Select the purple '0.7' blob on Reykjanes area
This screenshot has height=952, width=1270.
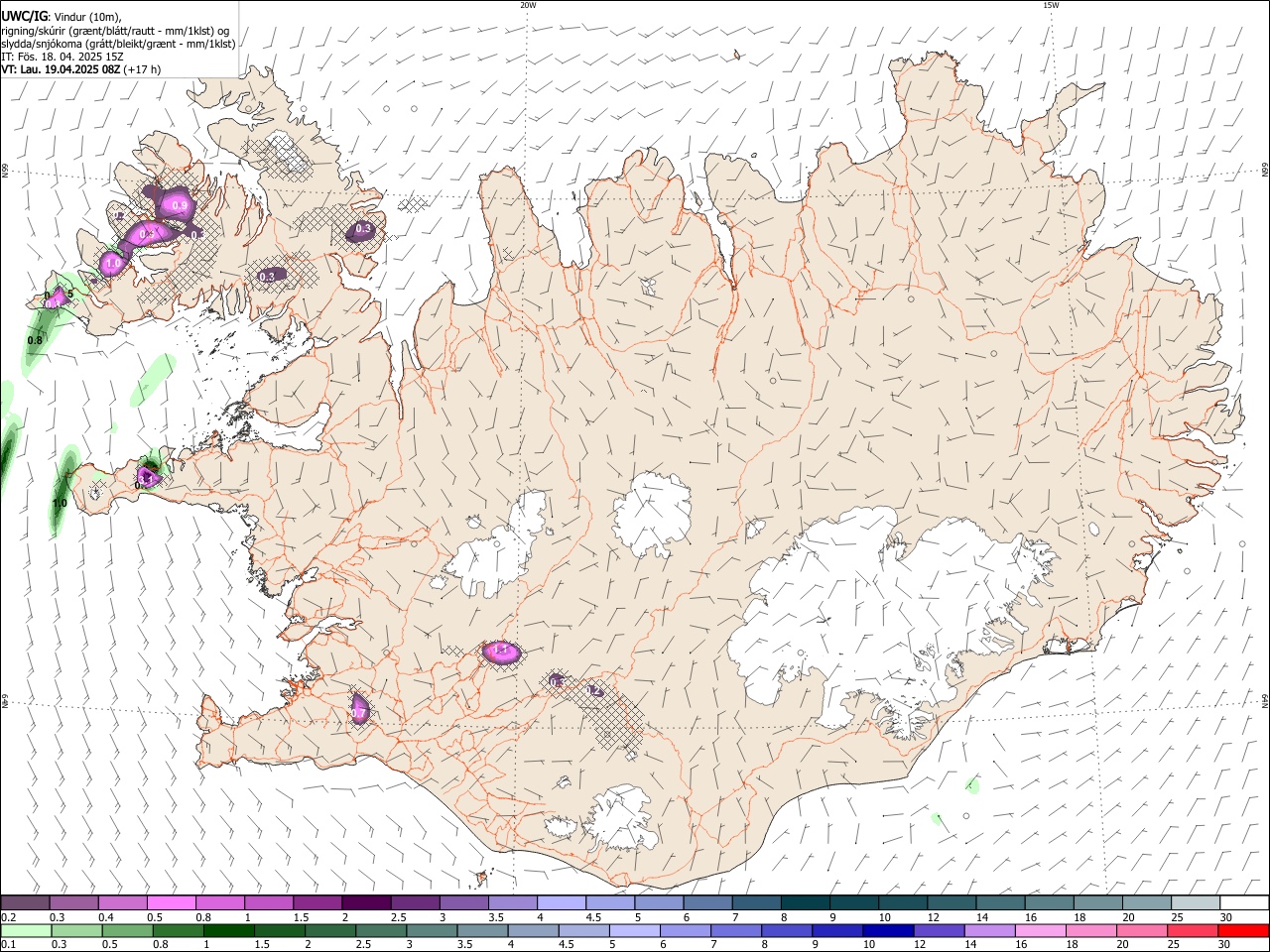pyautogui.click(x=360, y=709)
